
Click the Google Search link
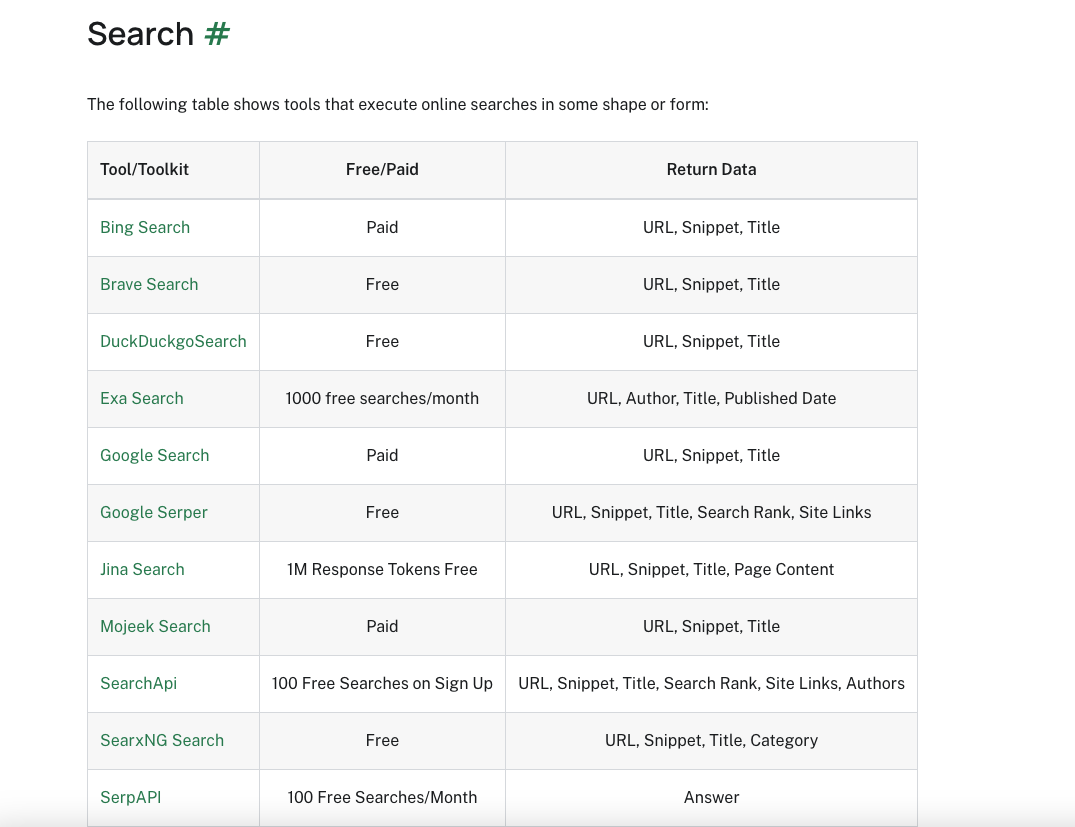[x=155, y=455]
